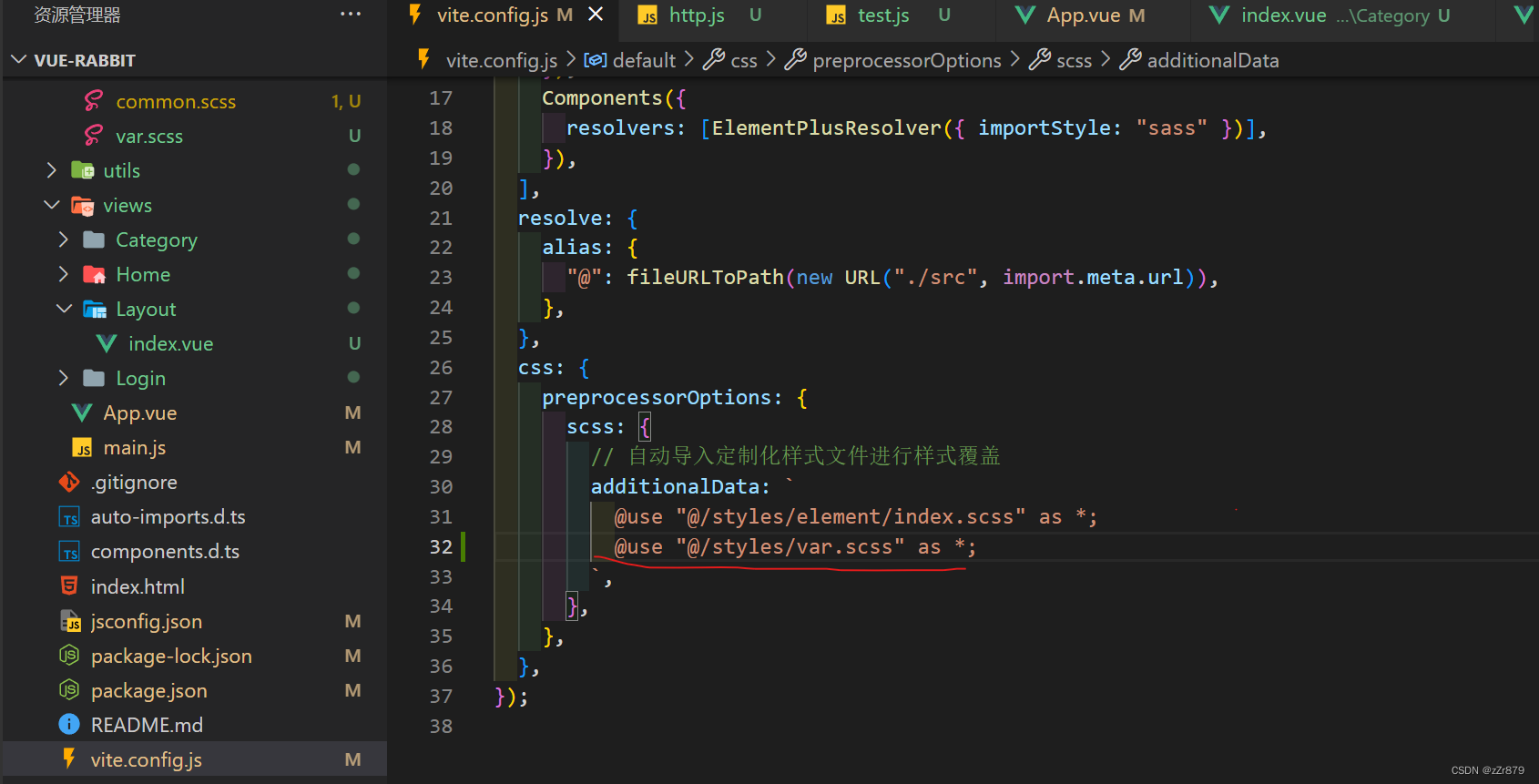Open the explorer more actions ellipsis
The image size is (1539, 784).
click(x=351, y=15)
